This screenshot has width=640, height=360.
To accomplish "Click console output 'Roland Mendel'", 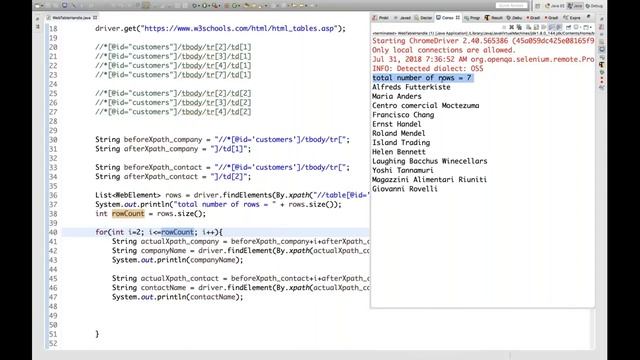I will click(398, 133).
